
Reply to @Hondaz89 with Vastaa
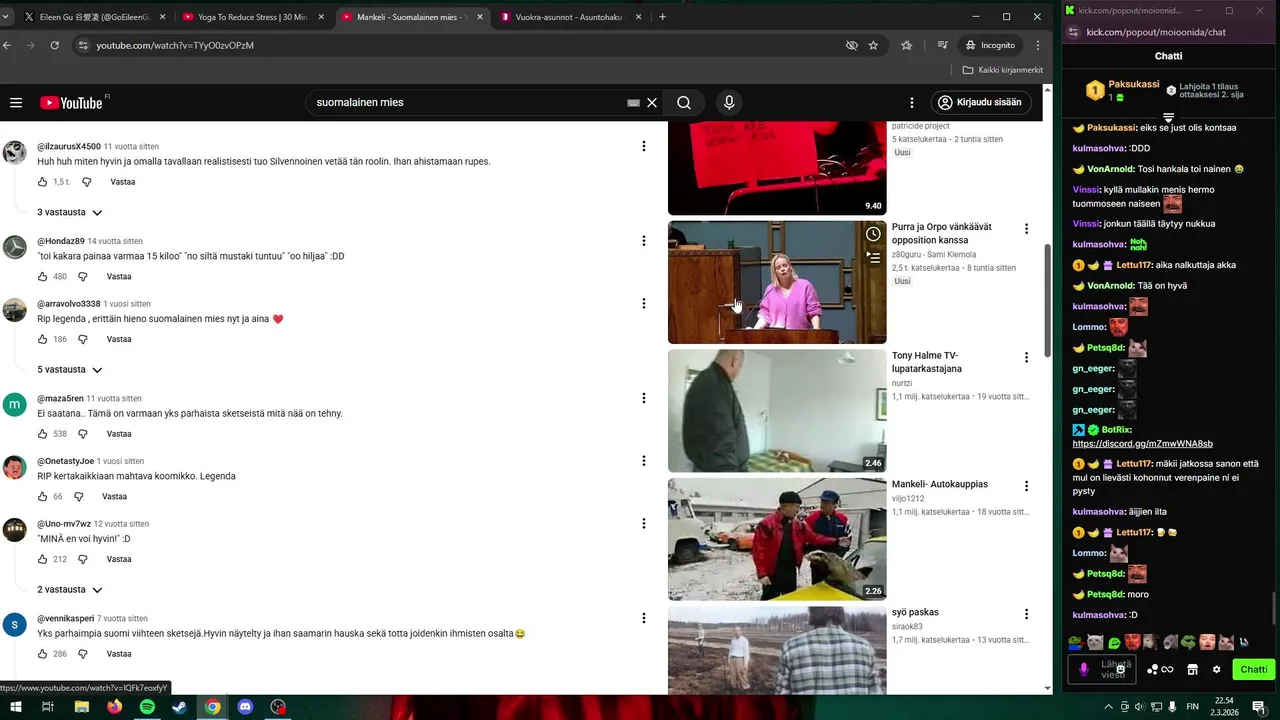(119, 276)
